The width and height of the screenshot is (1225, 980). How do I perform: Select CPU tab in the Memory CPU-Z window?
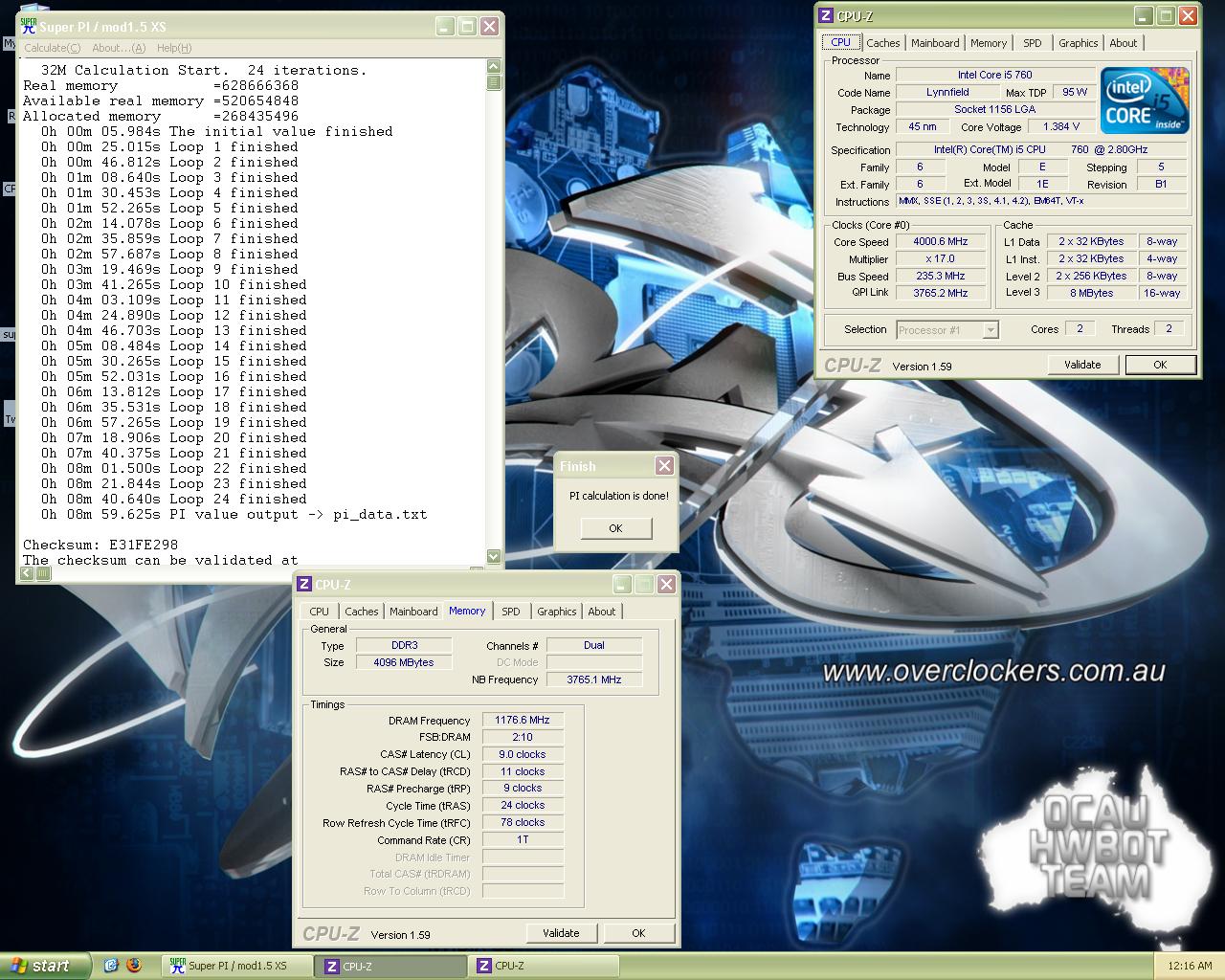(x=319, y=612)
